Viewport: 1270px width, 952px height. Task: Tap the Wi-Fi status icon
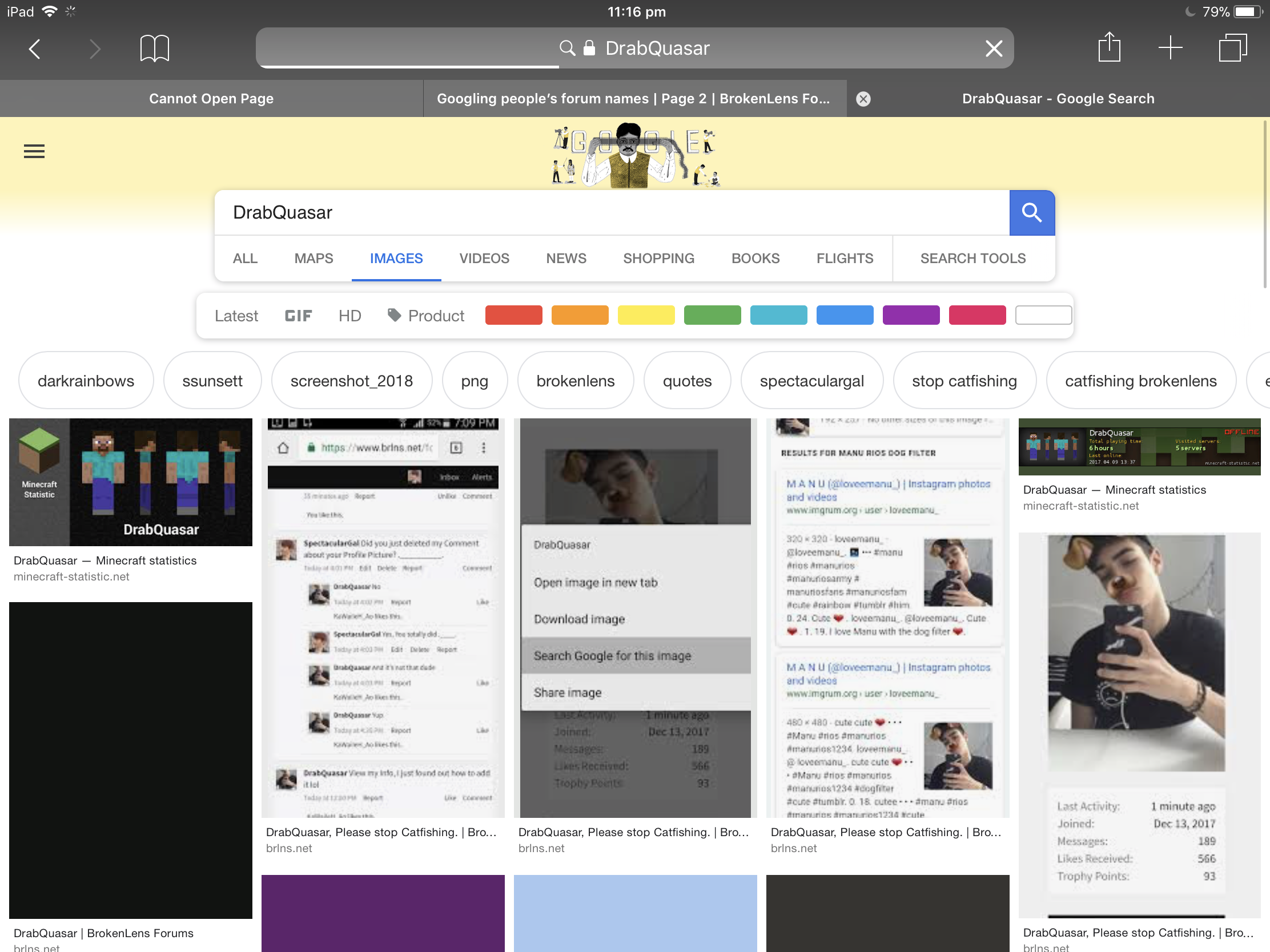tap(50, 11)
